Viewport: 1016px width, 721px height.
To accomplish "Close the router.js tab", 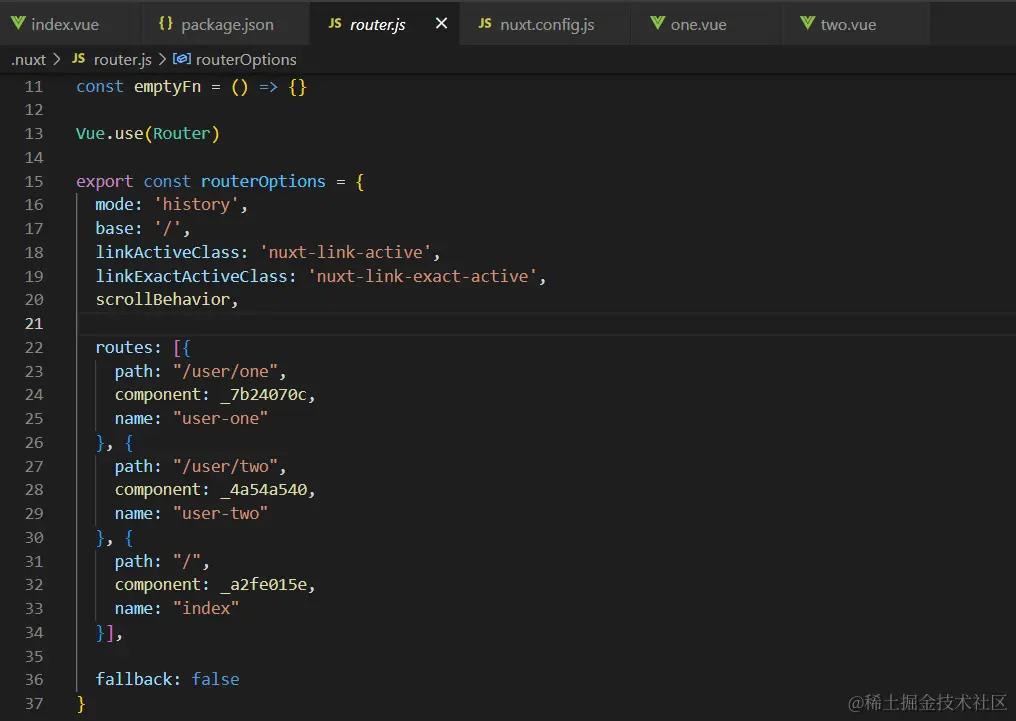I will pos(441,23).
